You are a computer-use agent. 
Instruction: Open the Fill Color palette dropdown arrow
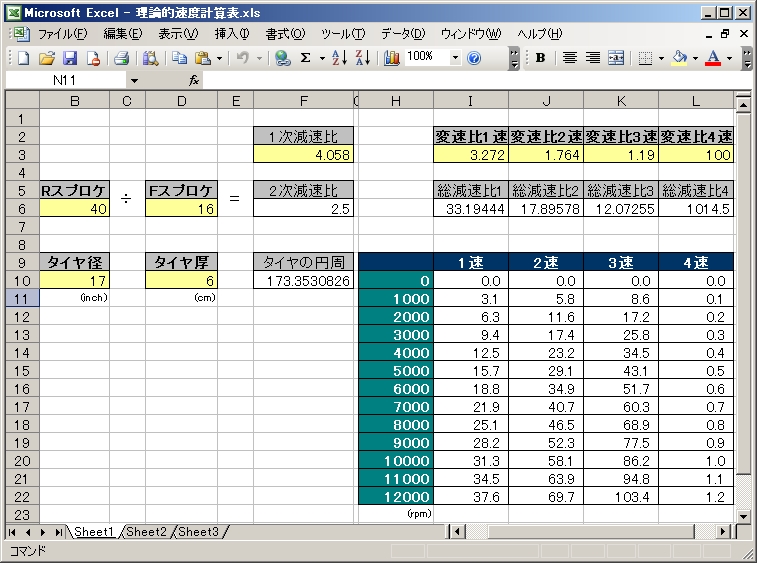(x=695, y=58)
